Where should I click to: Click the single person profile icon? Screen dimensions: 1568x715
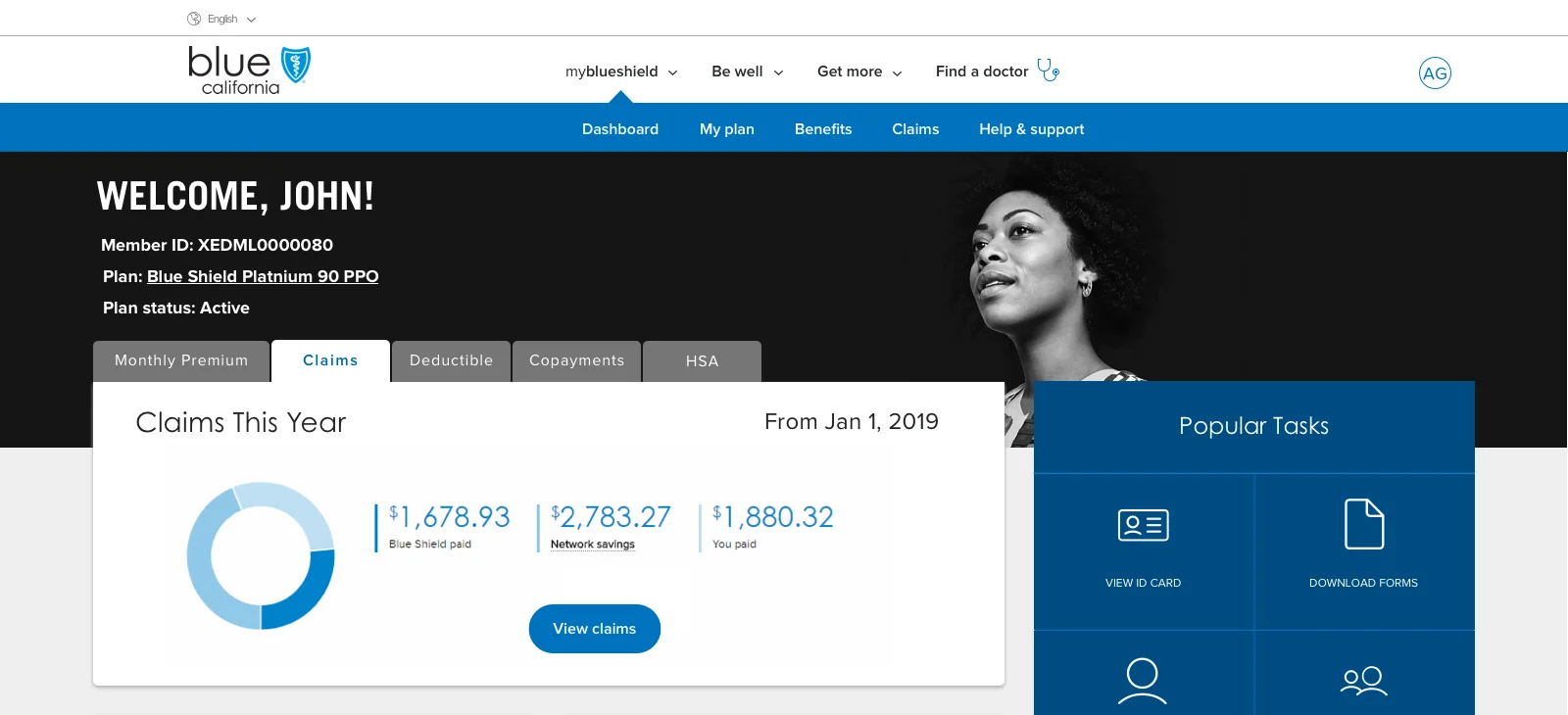point(1143,682)
